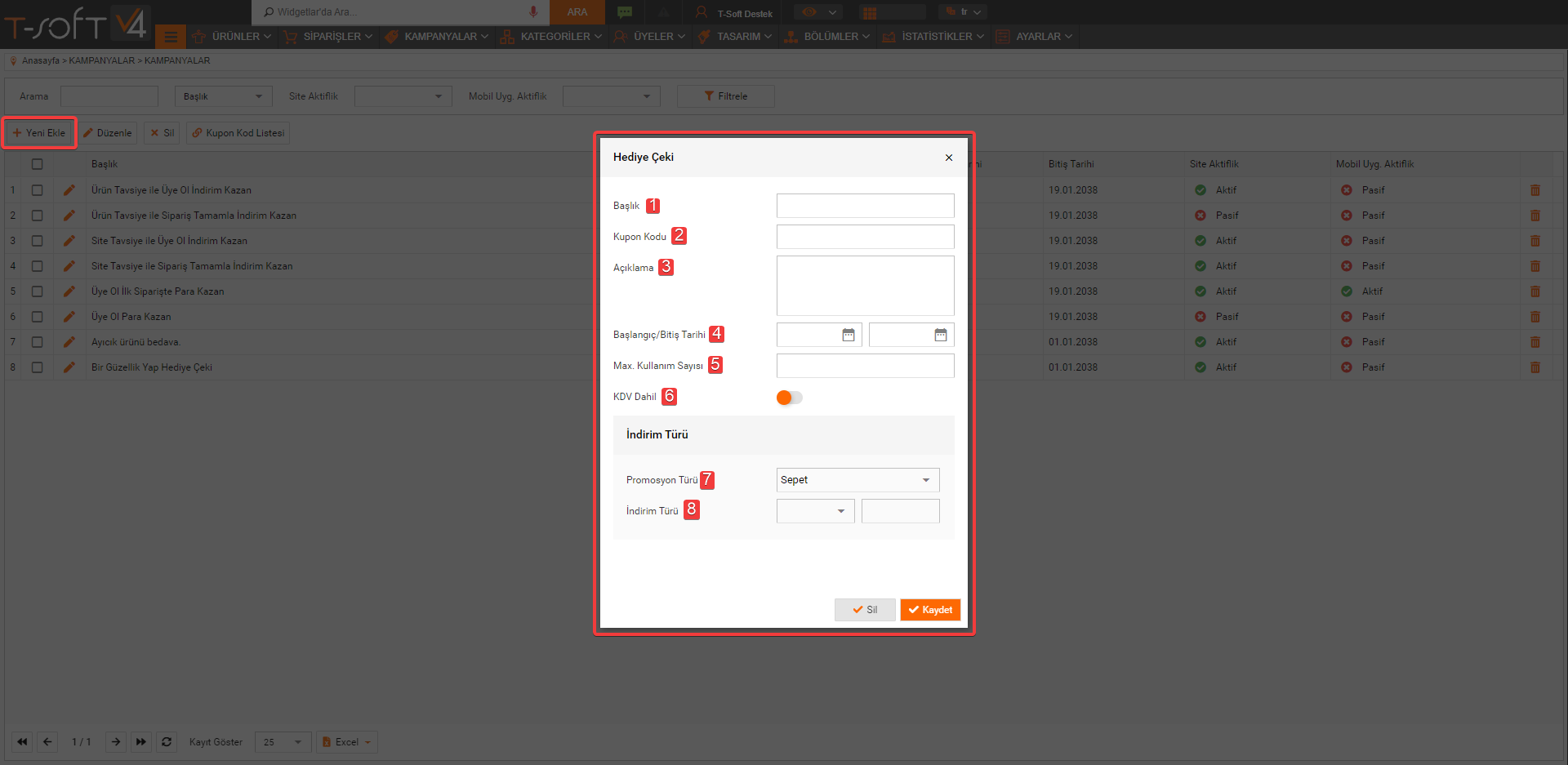Check the Ürün Tavsiye ile Üye Ol checkbox

tap(37, 190)
